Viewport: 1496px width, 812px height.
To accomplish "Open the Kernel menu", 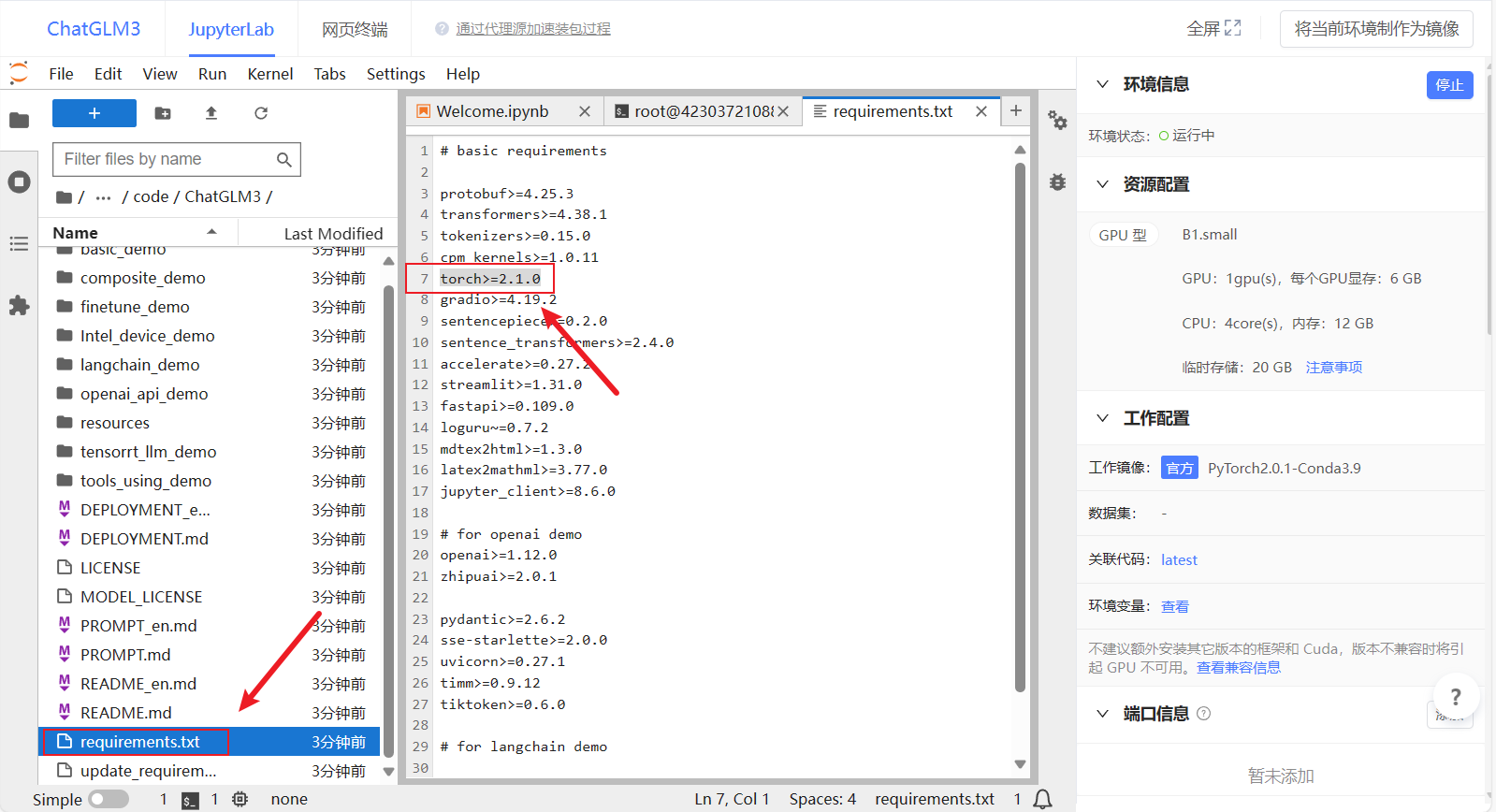I will tap(269, 74).
